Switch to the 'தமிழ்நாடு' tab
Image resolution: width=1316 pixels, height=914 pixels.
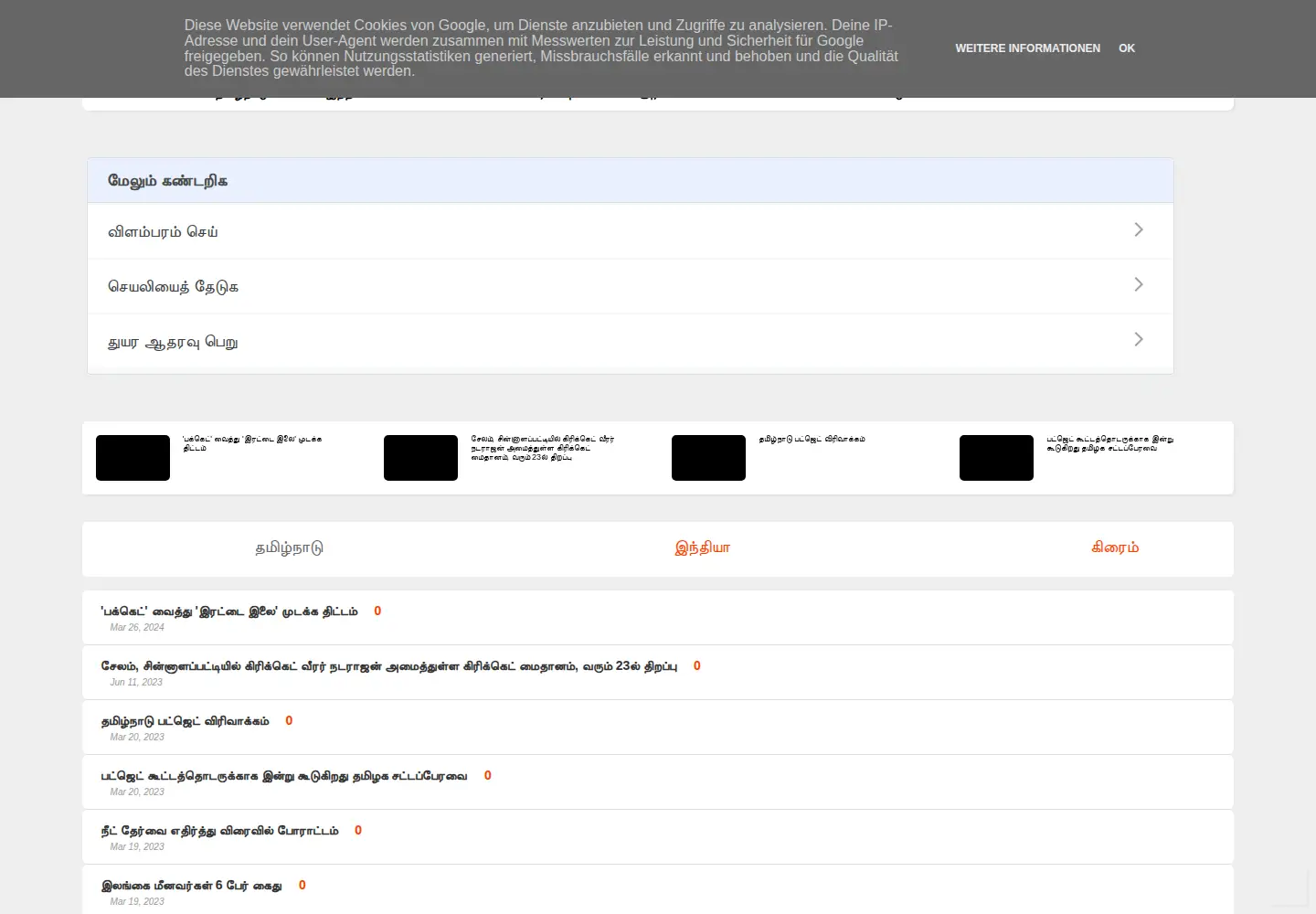click(x=289, y=548)
